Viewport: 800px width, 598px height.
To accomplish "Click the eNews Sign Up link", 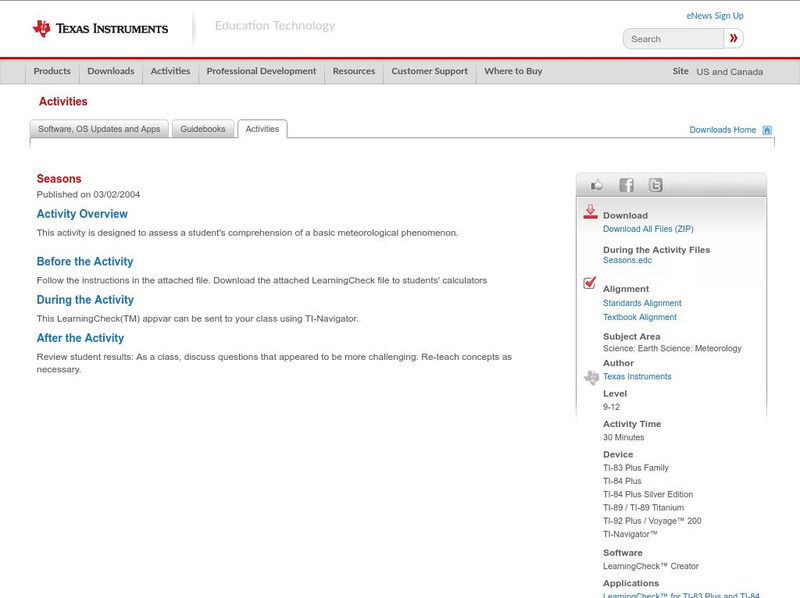I will click(x=714, y=15).
